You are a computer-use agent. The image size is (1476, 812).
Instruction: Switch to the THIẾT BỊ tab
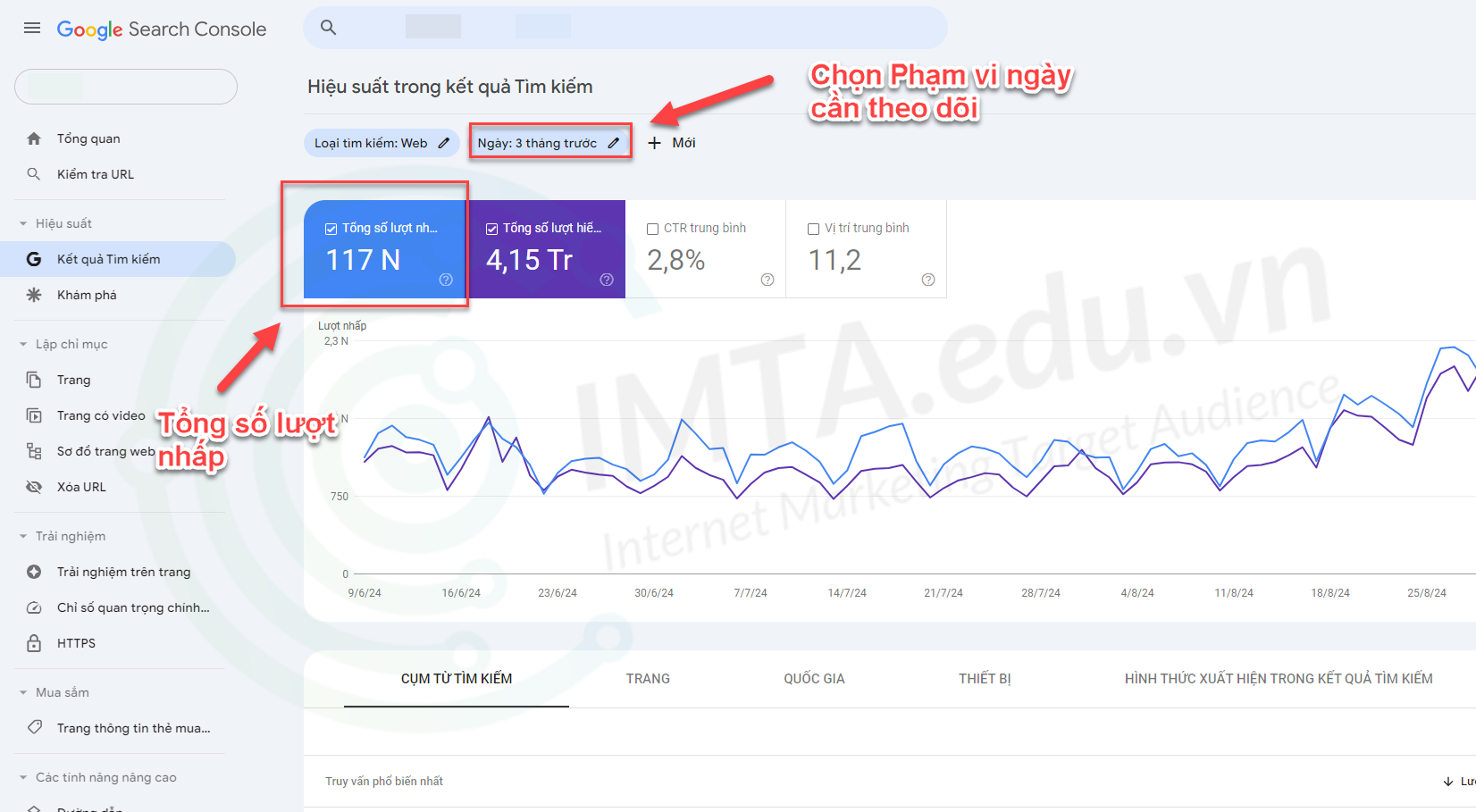(x=985, y=679)
